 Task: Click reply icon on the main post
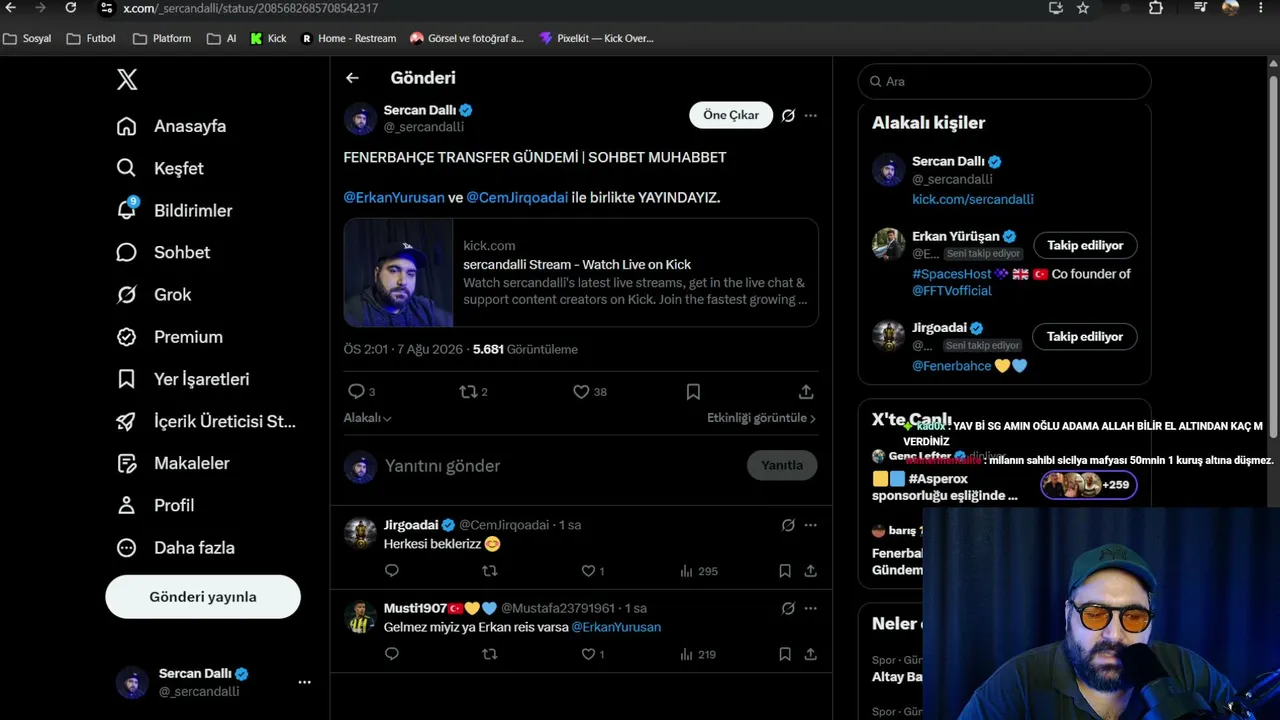356,392
